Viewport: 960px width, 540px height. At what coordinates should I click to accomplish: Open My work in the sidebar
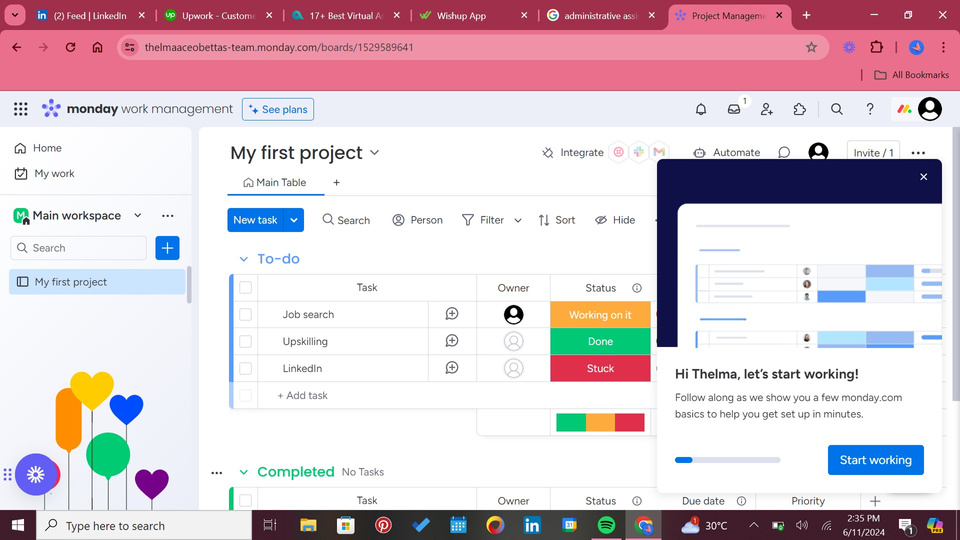point(54,173)
